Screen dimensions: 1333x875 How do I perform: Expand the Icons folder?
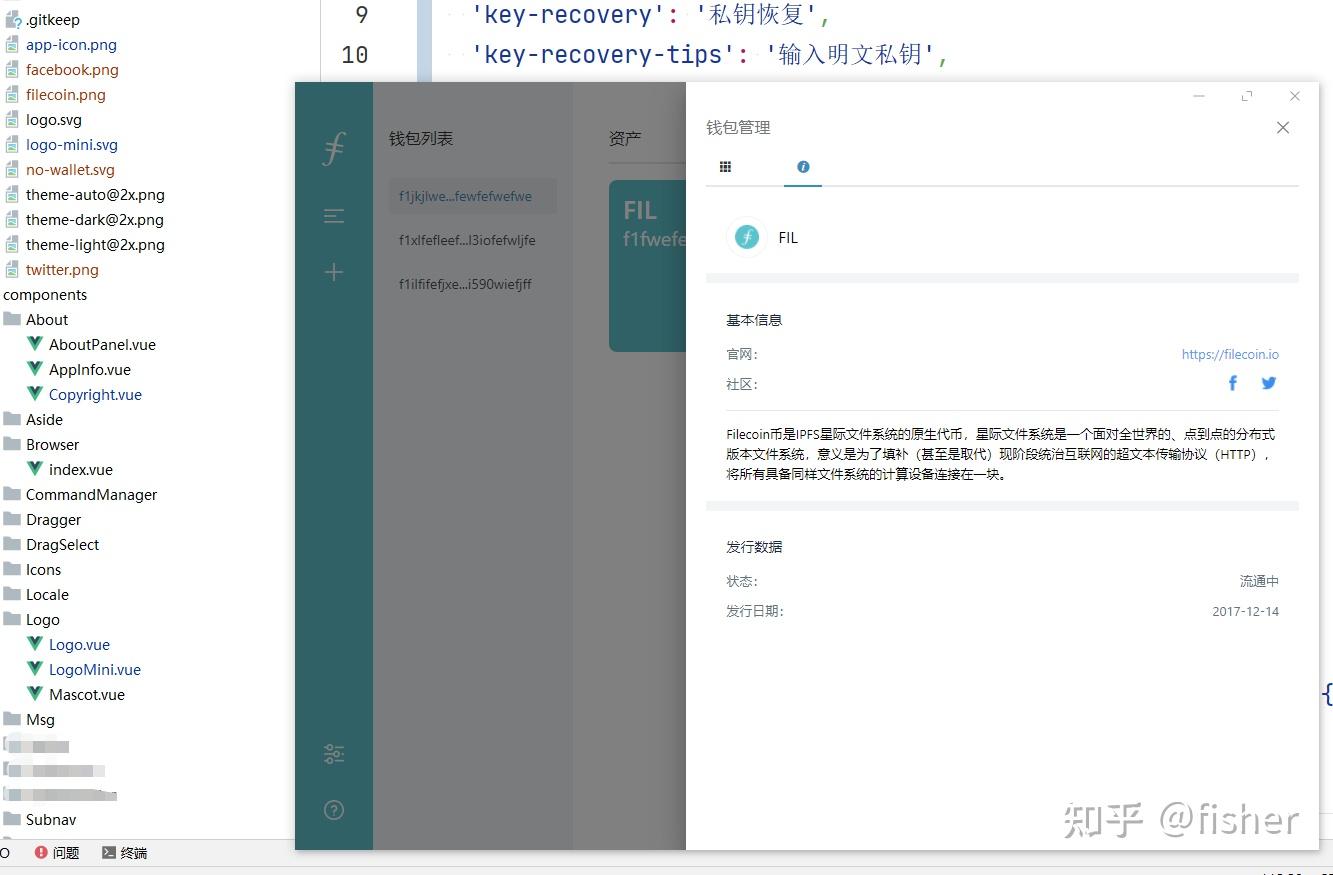[x=43, y=569]
